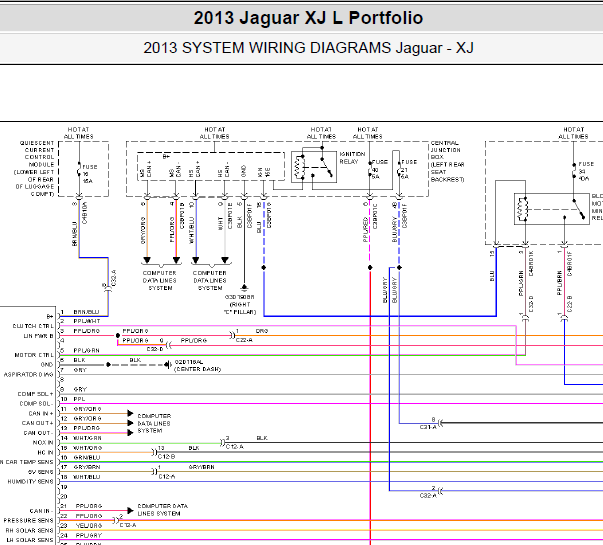
Task: Select the 'G3D190BR (RIGHT C PILLAR)' text
Action: point(239,304)
